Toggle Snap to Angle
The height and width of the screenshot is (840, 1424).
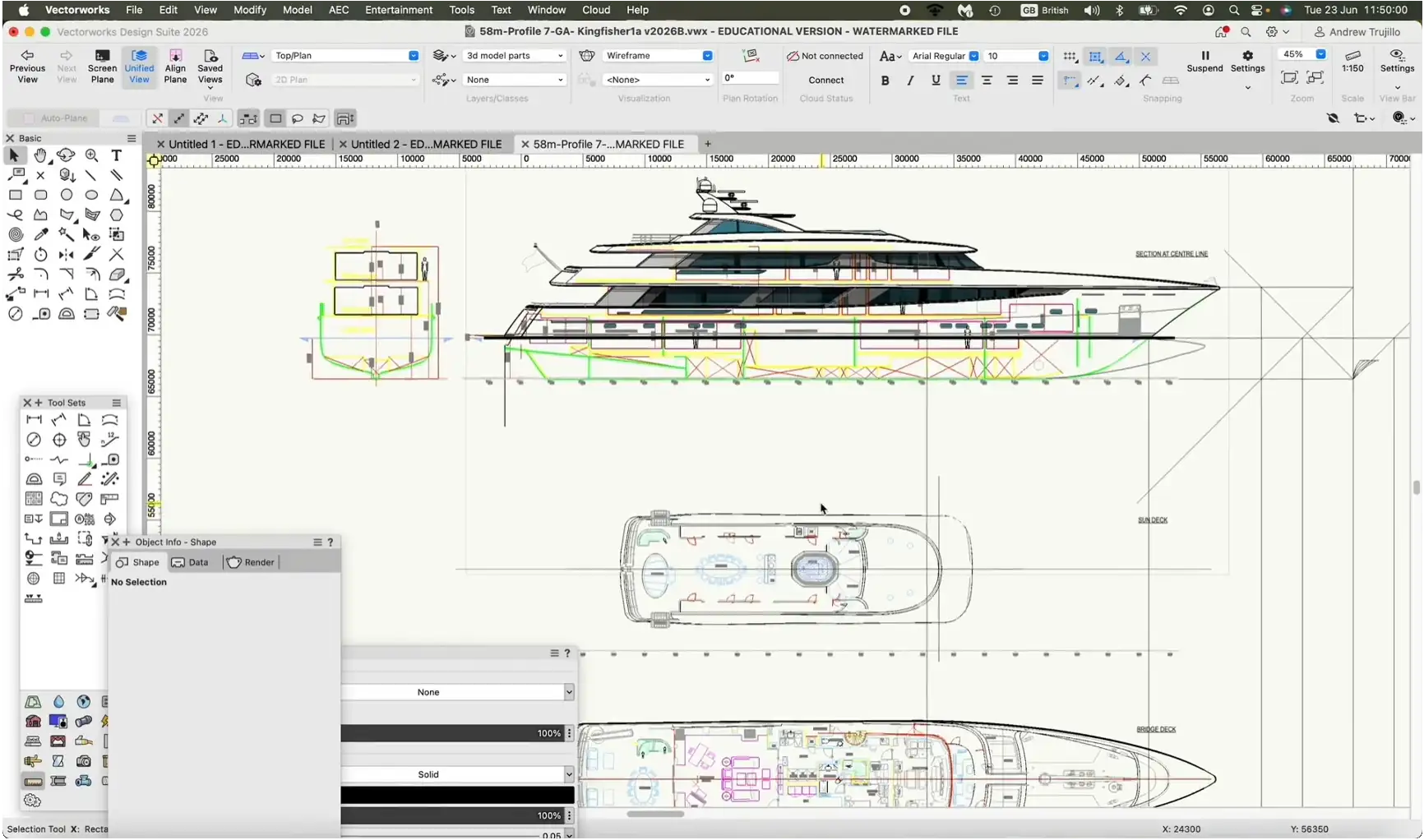click(1121, 57)
